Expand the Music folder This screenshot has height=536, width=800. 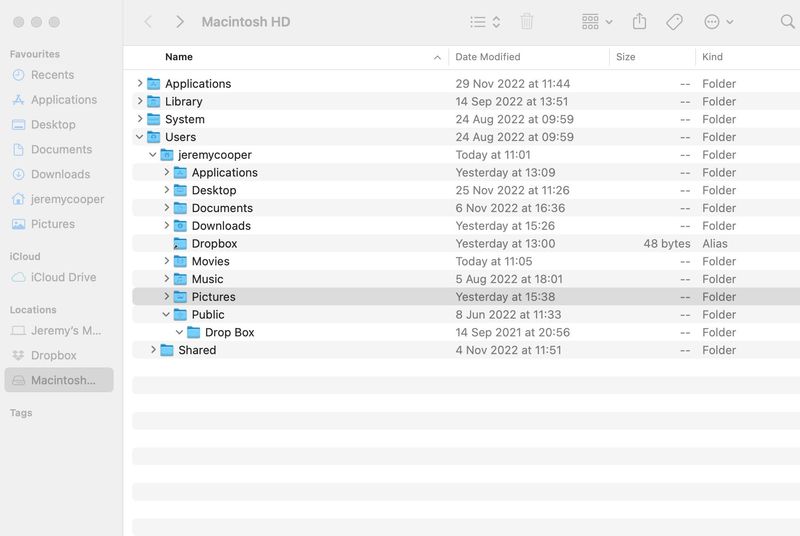[166, 279]
